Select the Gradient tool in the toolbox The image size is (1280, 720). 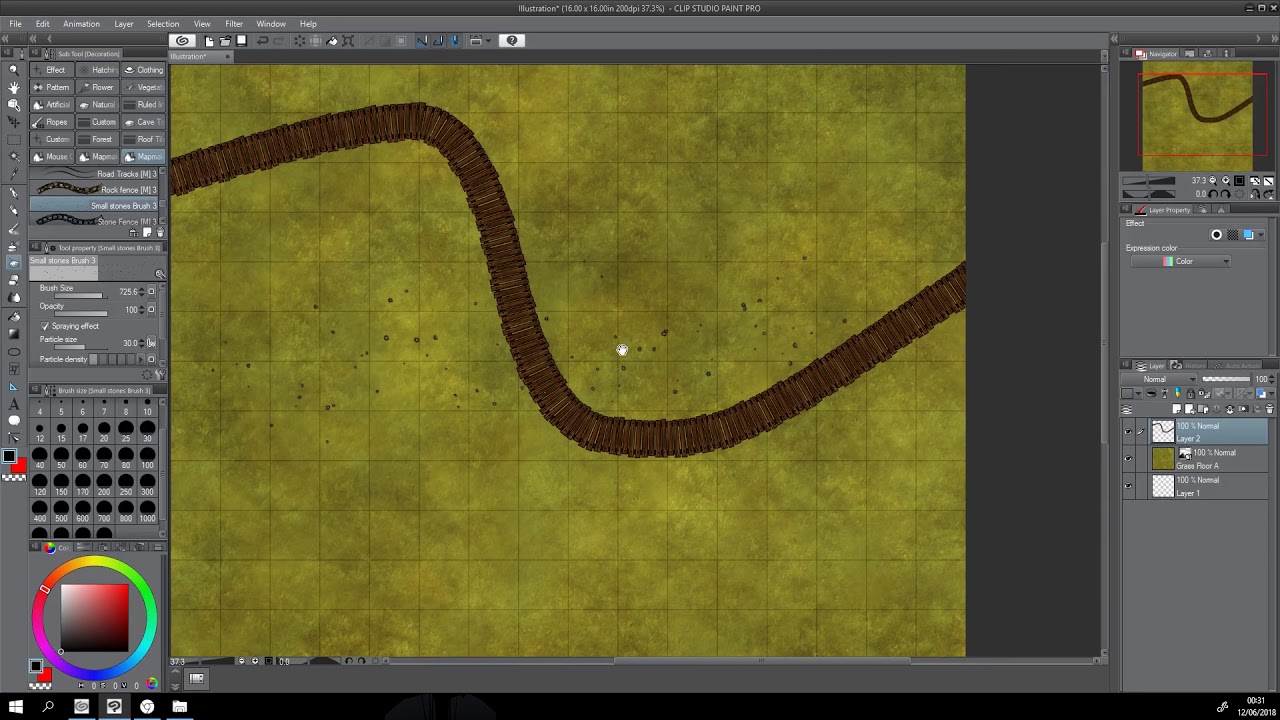coord(13,334)
